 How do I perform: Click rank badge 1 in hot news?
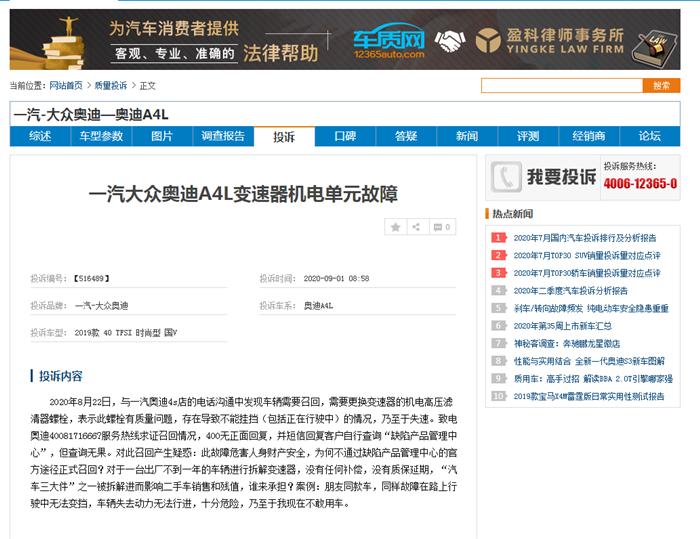(x=498, y=238)
